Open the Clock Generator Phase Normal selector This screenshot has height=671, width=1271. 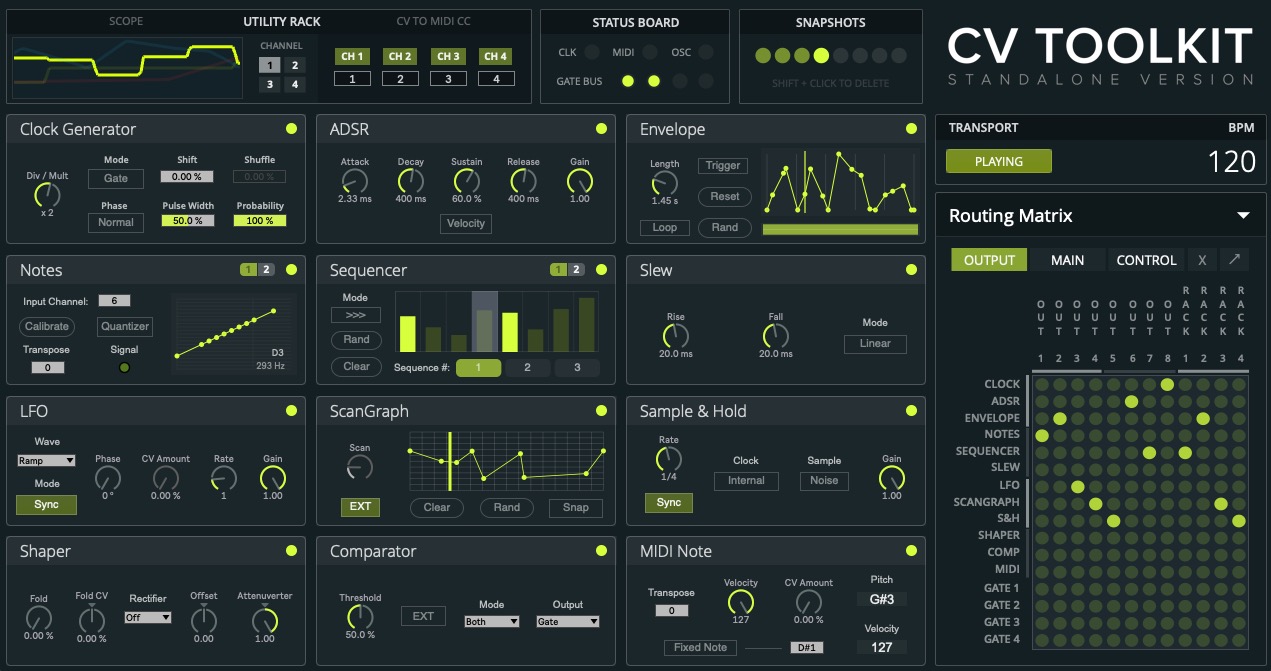click(116, 222)
